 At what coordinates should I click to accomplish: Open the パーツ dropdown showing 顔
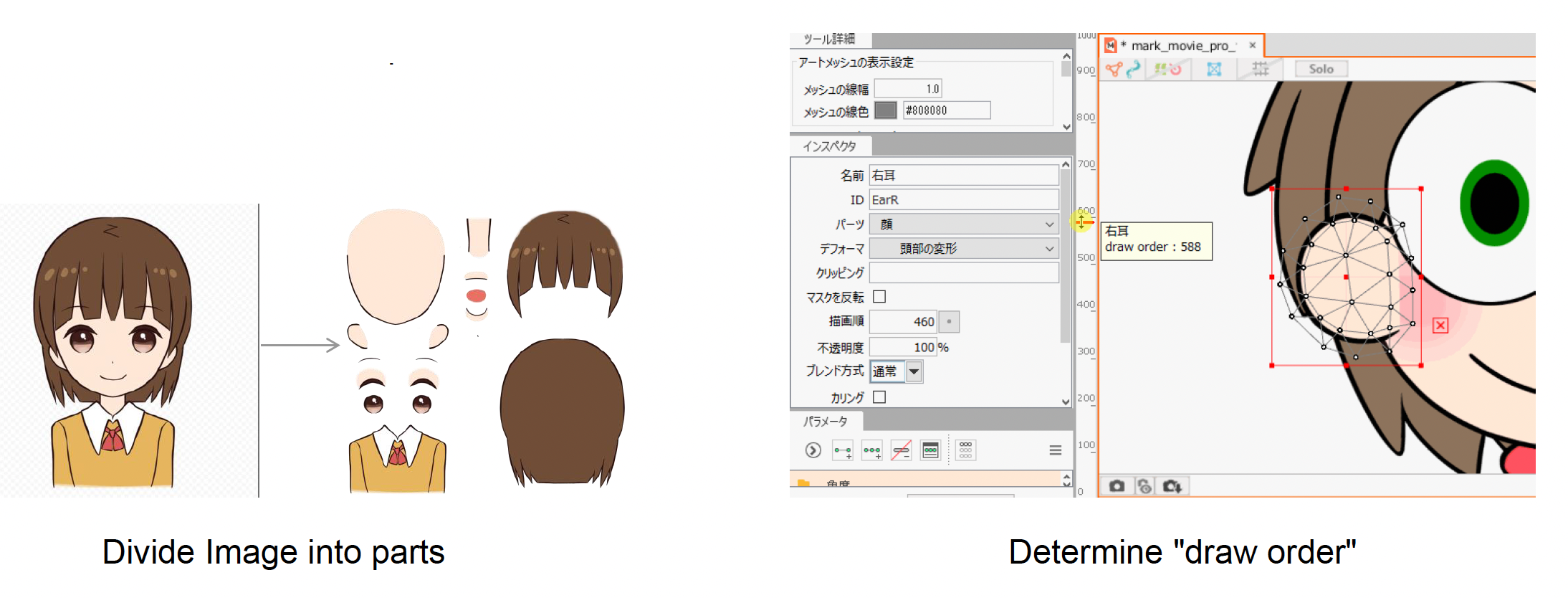pos(963,224)
